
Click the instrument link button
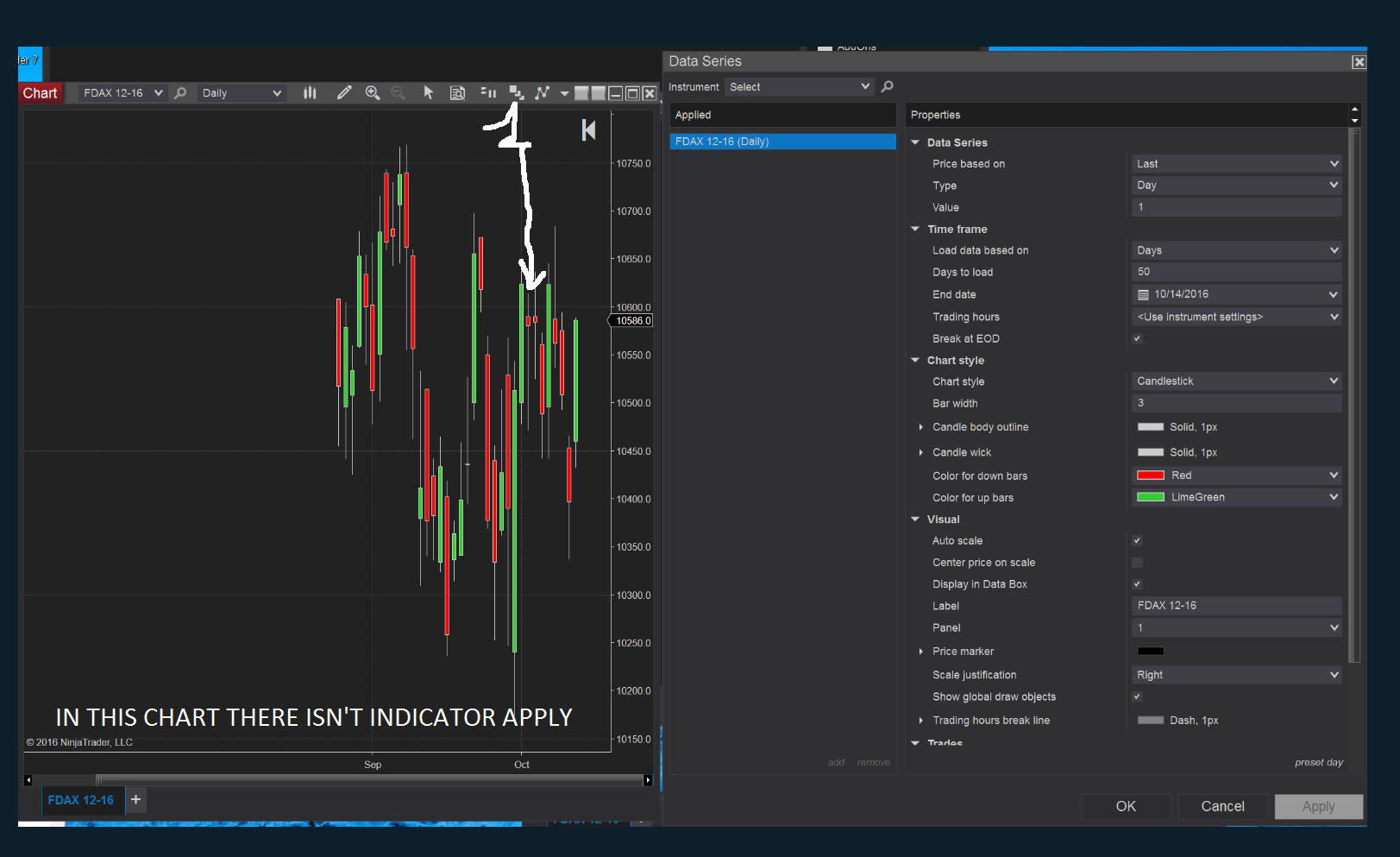point(581,93)
